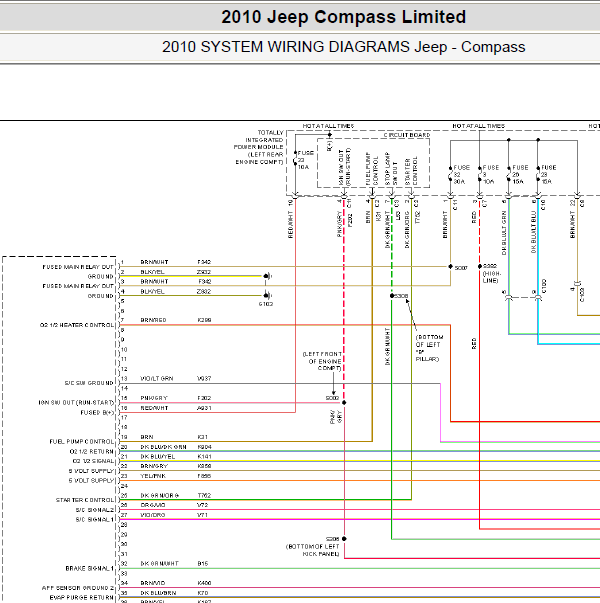Viewport: 600px width, 603px height.
Task: Click "FUEL PUMP CONTROL" label beside pin 19
Action: tap(82, 441)
